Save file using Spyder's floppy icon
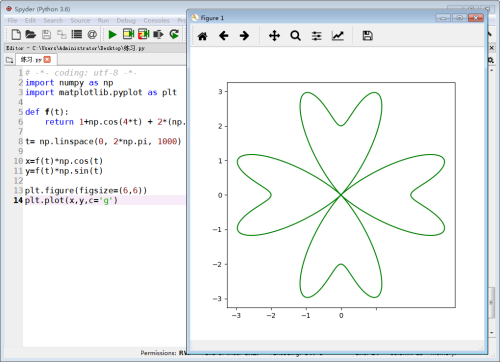This screenshot has width=500, height=362. [x=46, y=34]
